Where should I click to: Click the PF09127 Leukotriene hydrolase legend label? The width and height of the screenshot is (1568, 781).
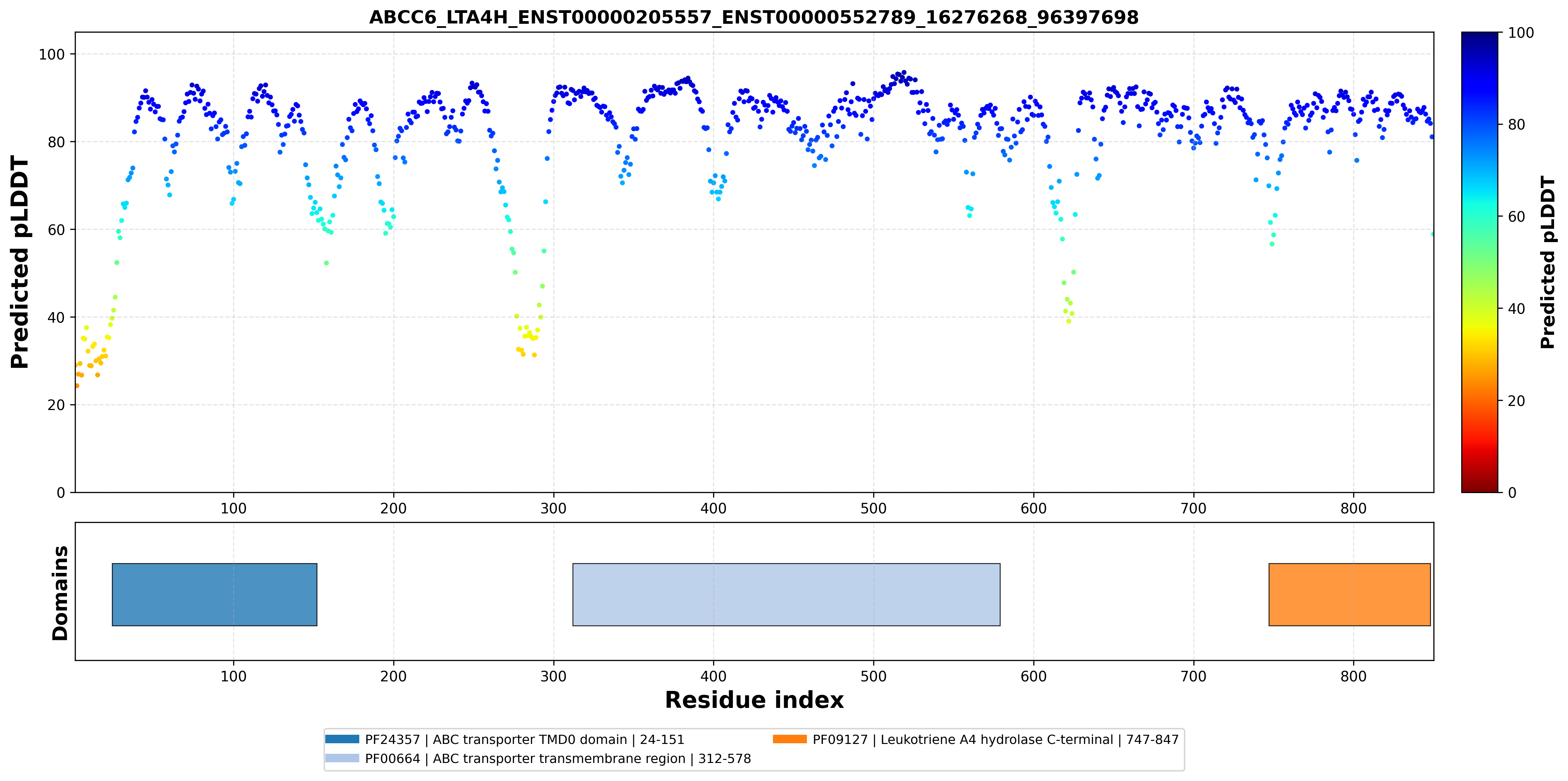[995, 739]
